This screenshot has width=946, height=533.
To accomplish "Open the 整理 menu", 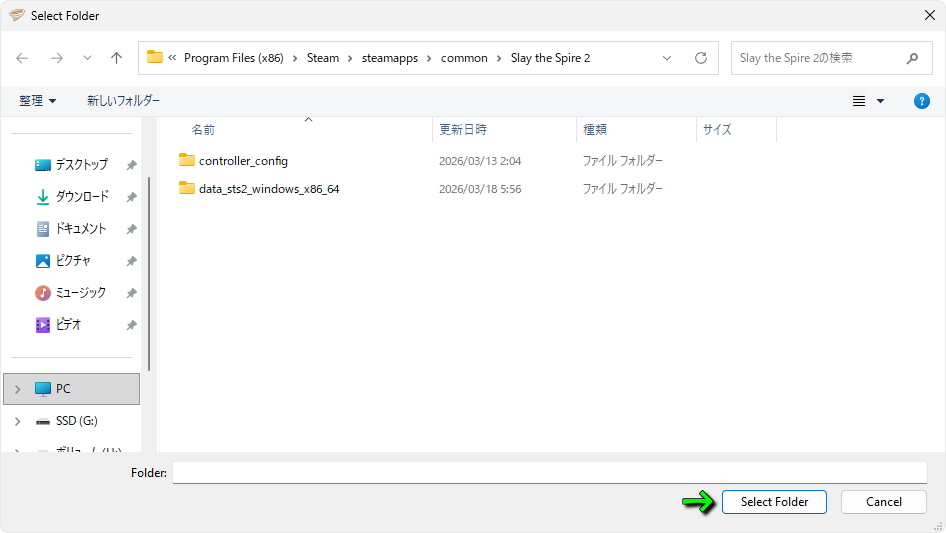I will tap(38, 101).
